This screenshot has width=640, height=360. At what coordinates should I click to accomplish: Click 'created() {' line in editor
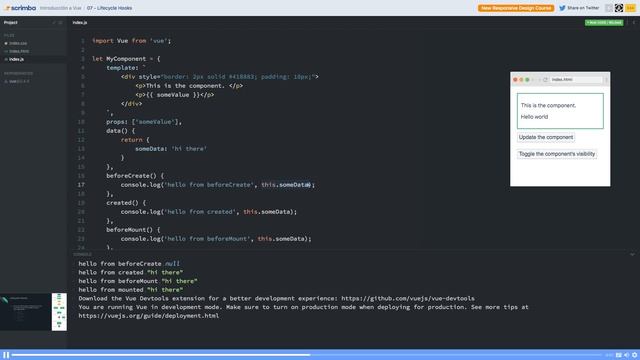tap(126, 203)
